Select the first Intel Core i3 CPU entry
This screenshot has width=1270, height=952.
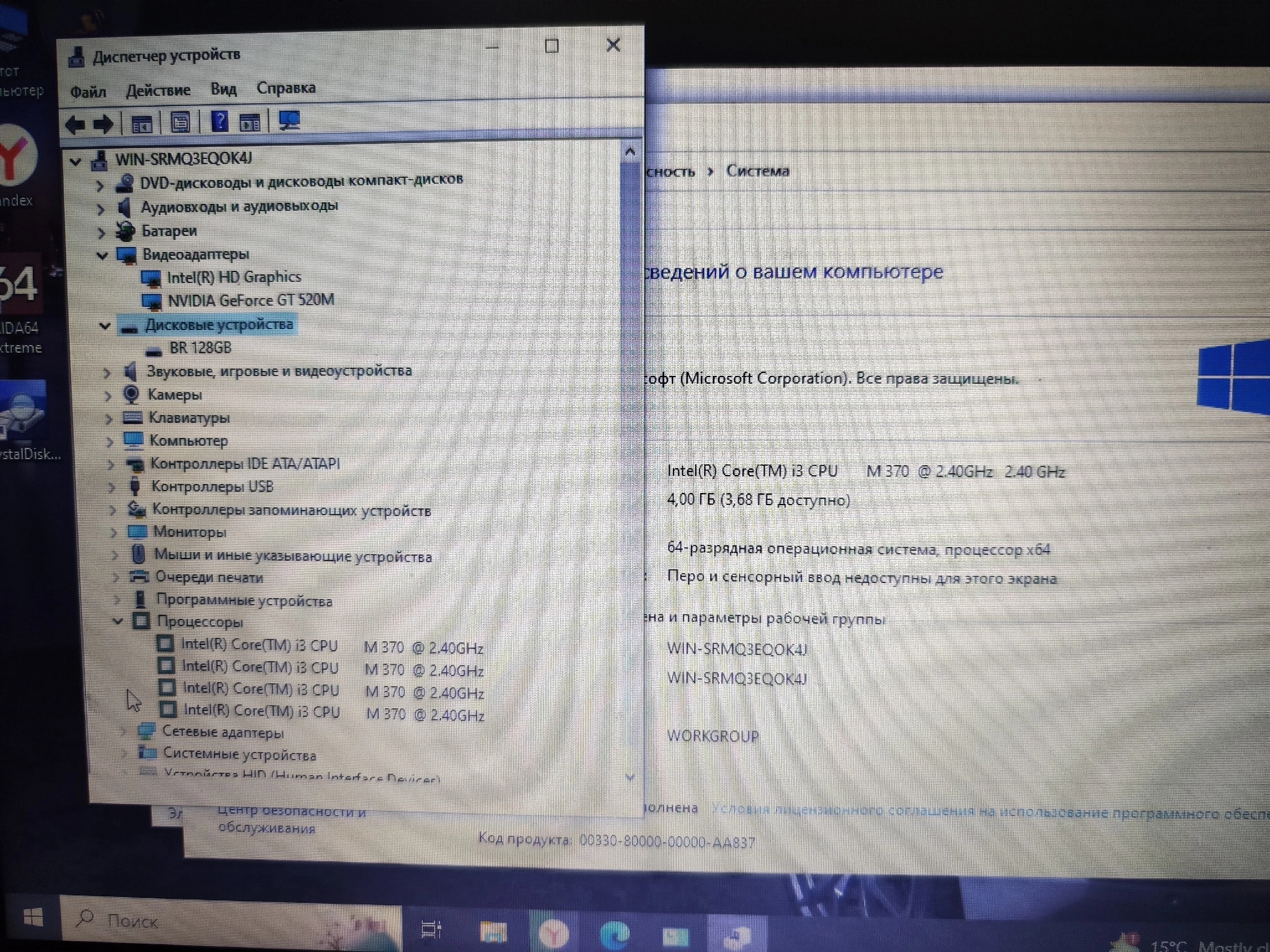(332, 646)
